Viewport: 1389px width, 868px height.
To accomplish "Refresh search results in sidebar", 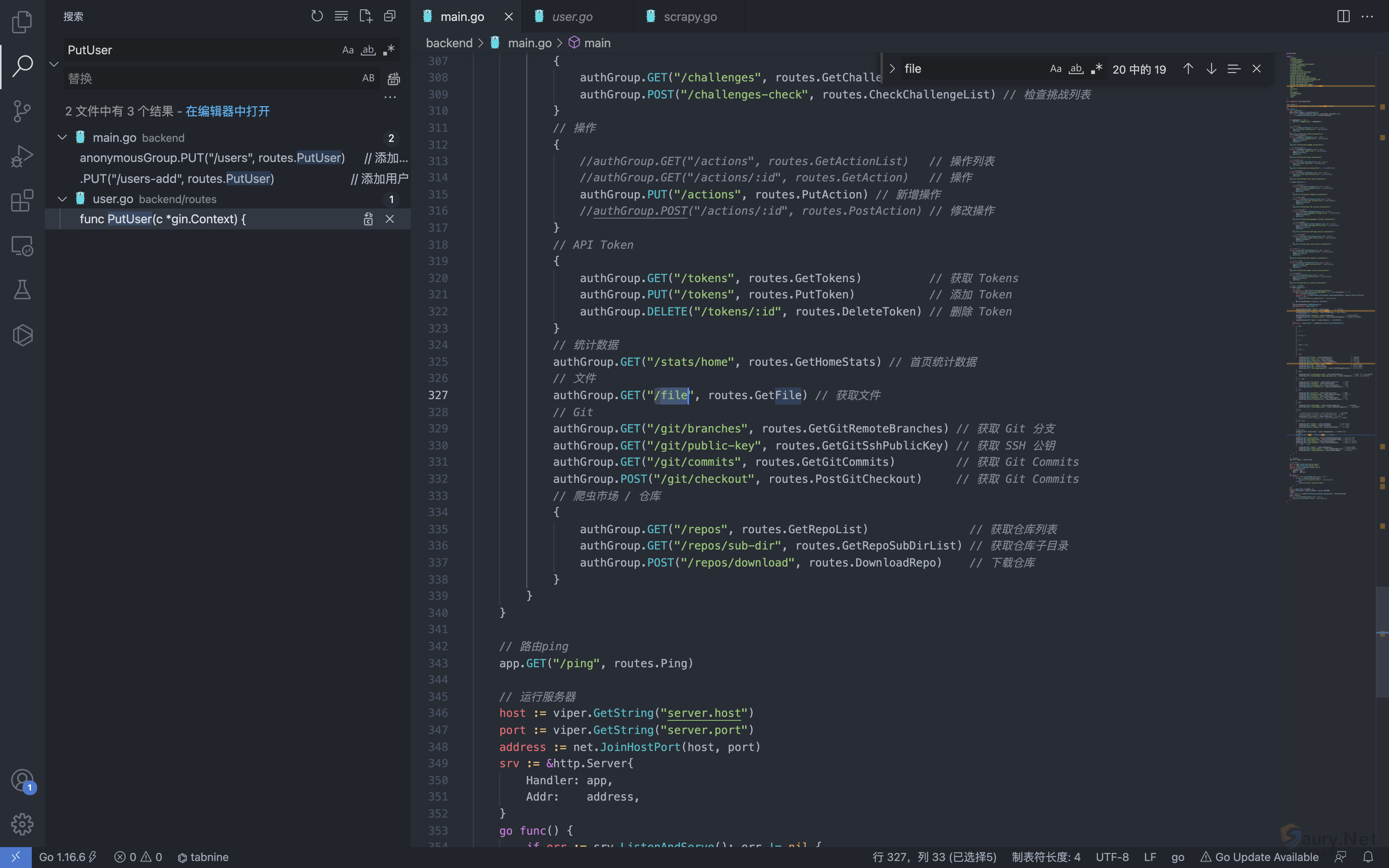I will point(317,16).
